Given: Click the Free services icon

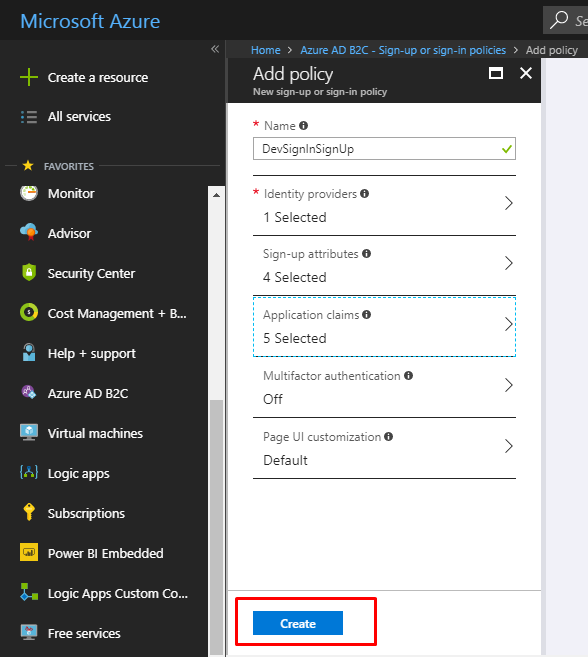Looking at the screenshot, I should [x=29, y=632].
